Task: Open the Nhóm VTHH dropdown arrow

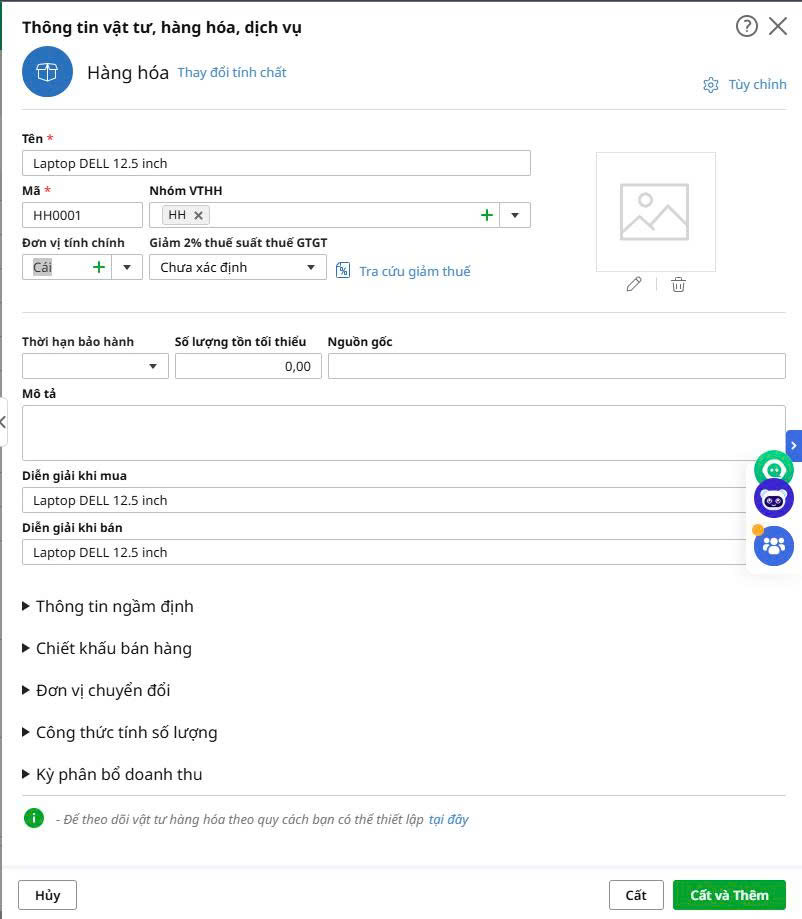Action: 515,215
